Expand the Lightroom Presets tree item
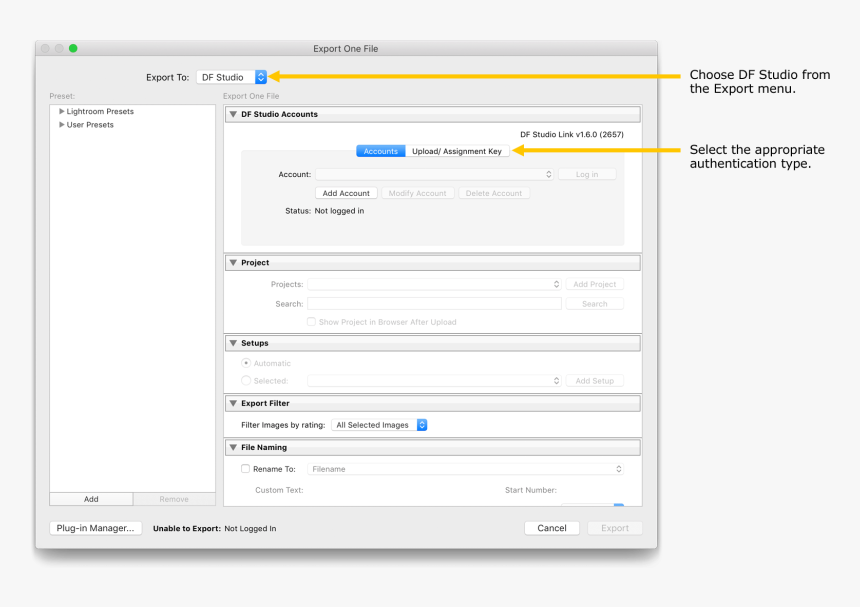Viewport: 860px width, 607px height. coord(61,111)
